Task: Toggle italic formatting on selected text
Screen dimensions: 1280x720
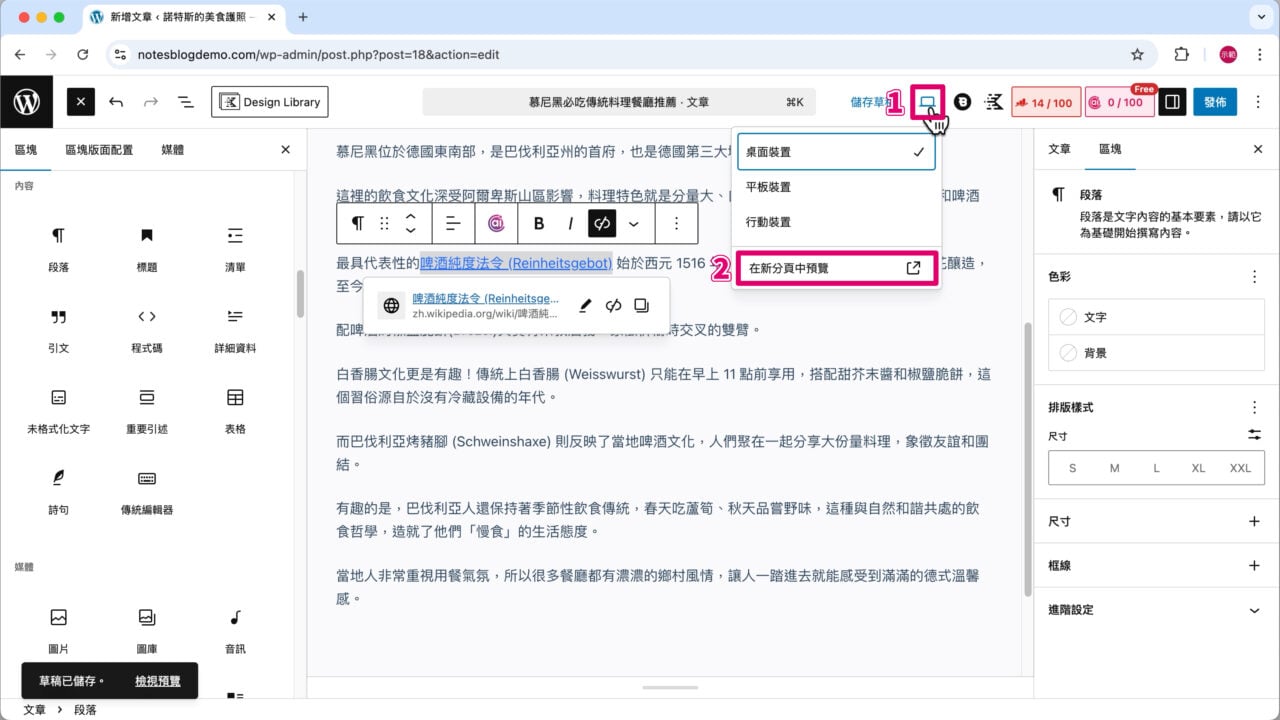Action: pos(569,223)
